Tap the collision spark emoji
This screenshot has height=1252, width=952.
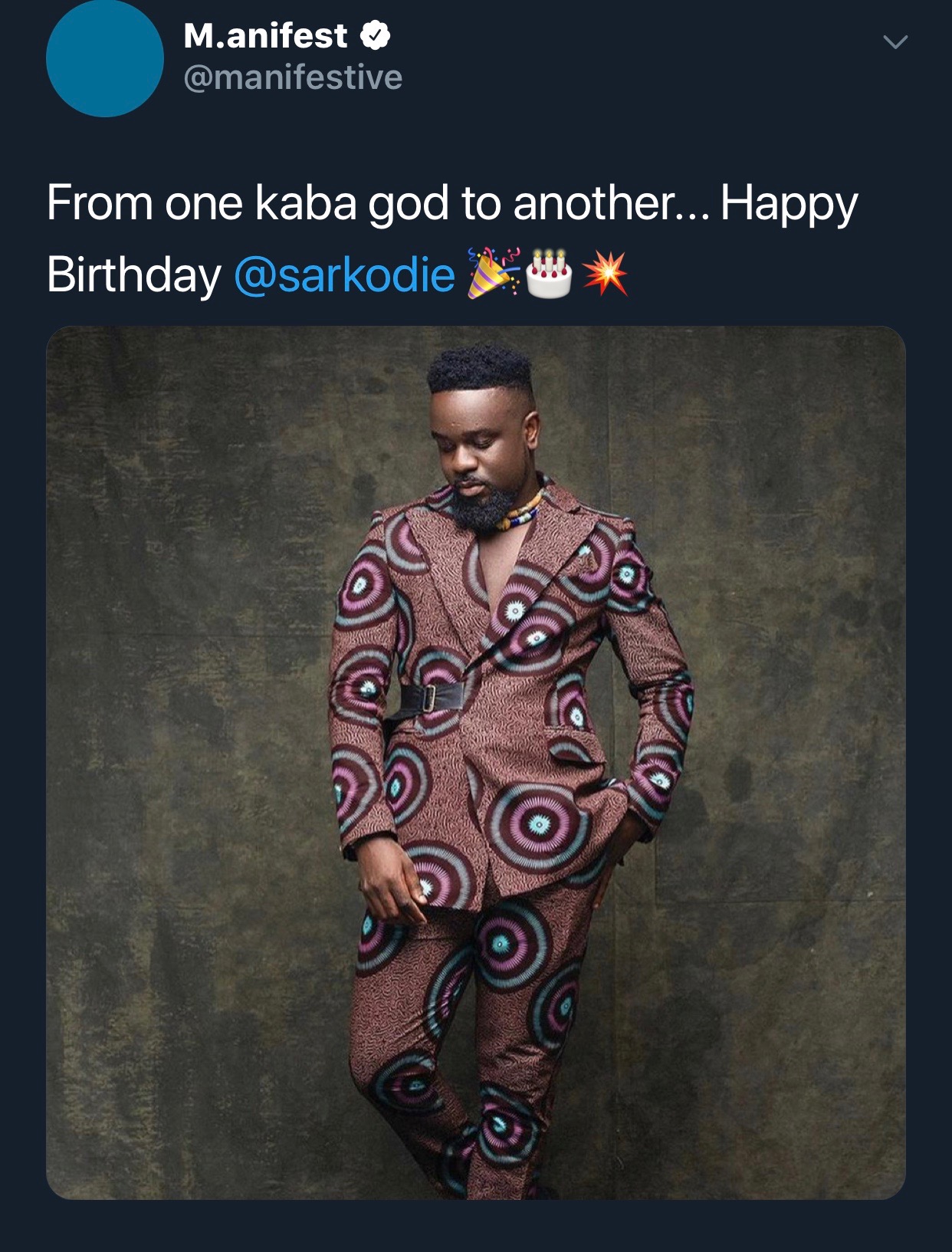pos(605,273)
